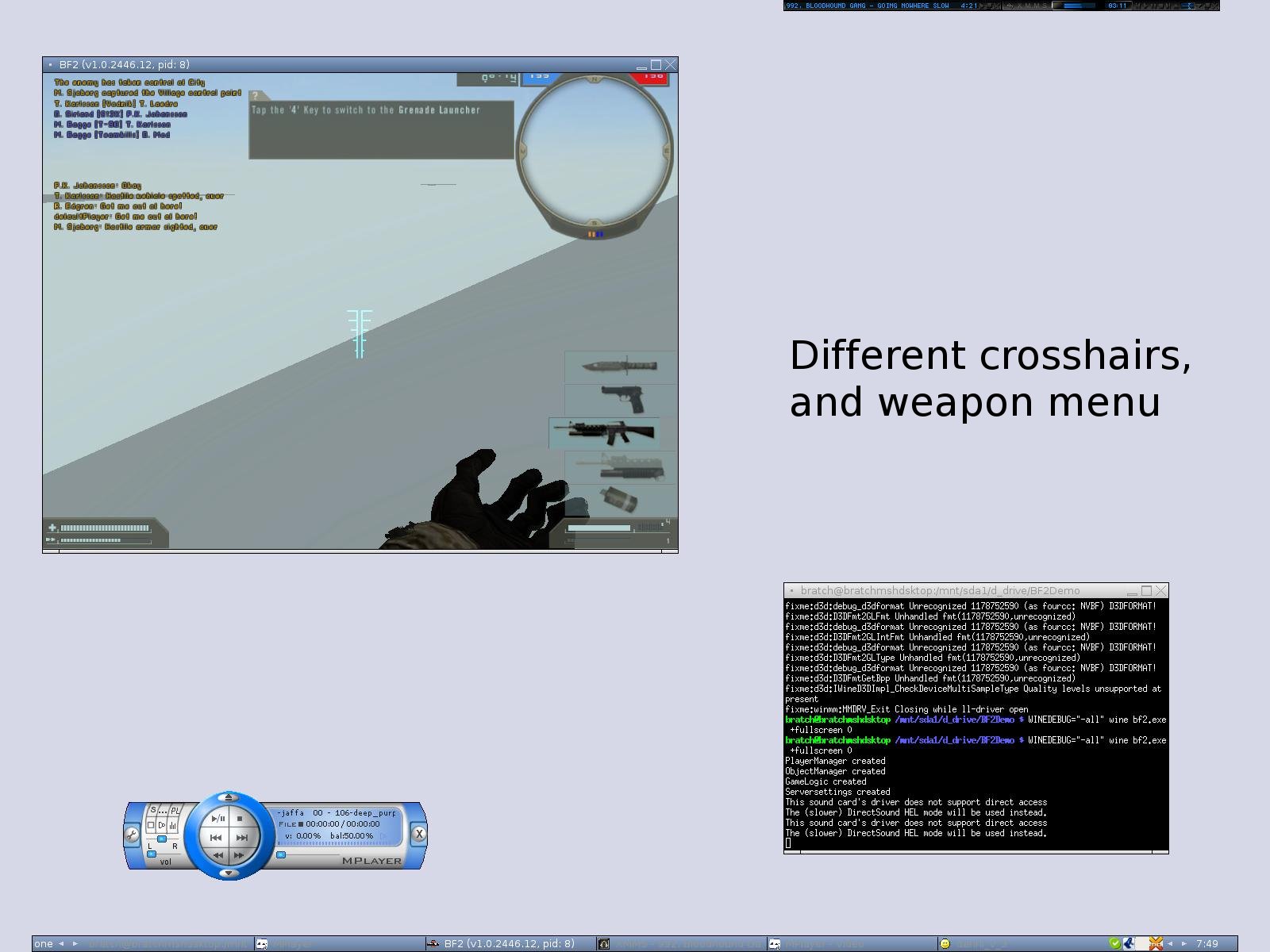Close MPlayer with the X button

(418, 834)
